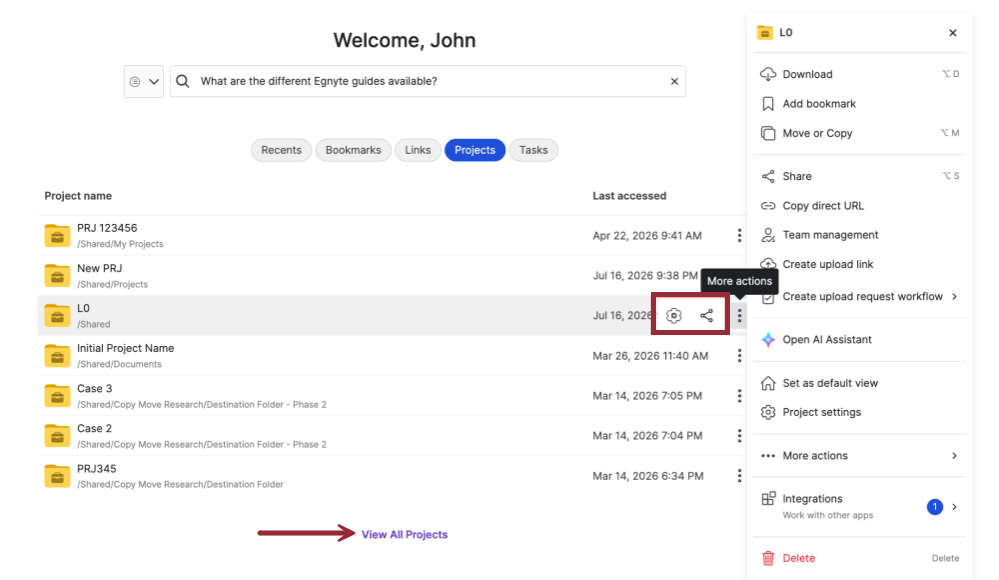Click in the search input field
This screenshot has width=999, height=580.
428,82
